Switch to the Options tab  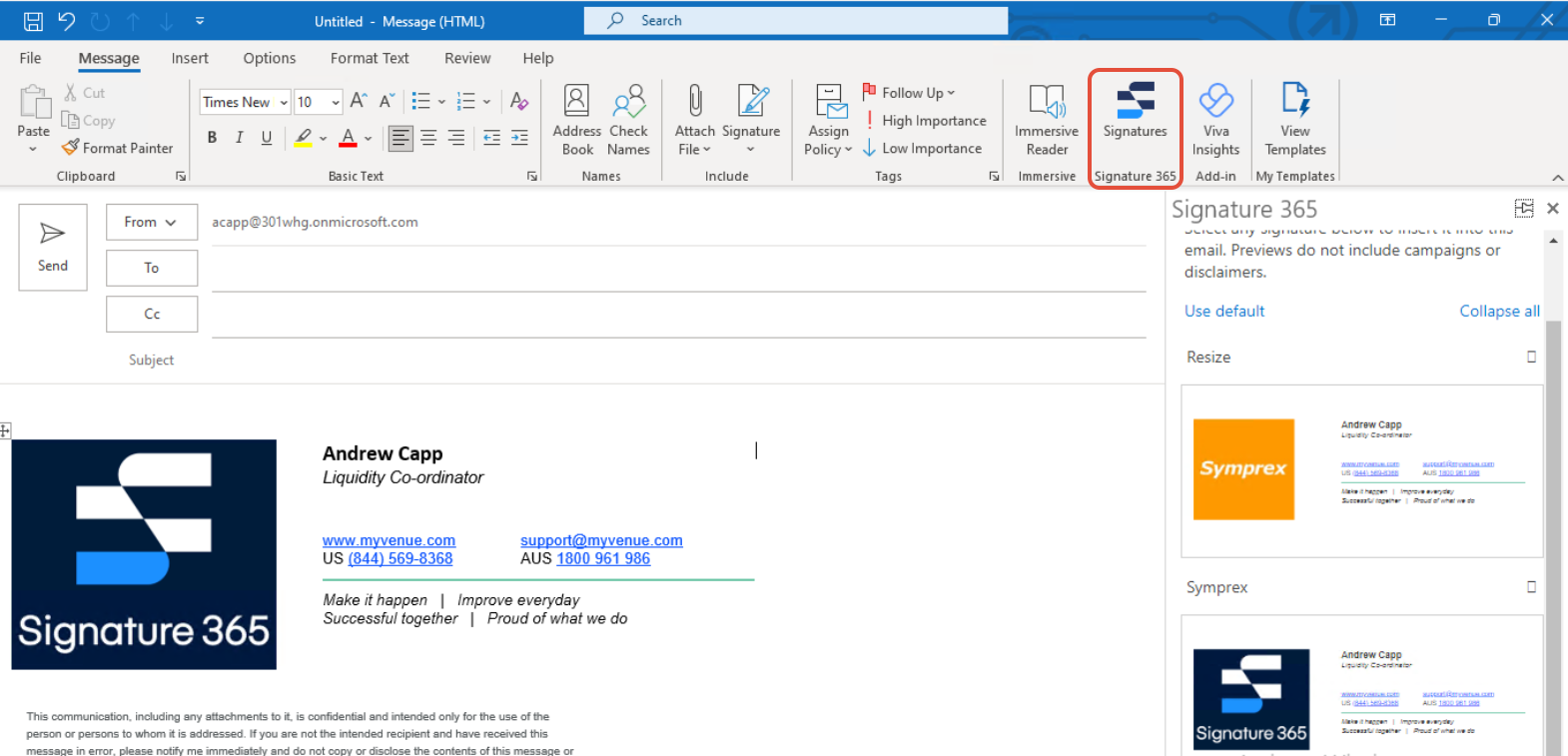(270, 58)
